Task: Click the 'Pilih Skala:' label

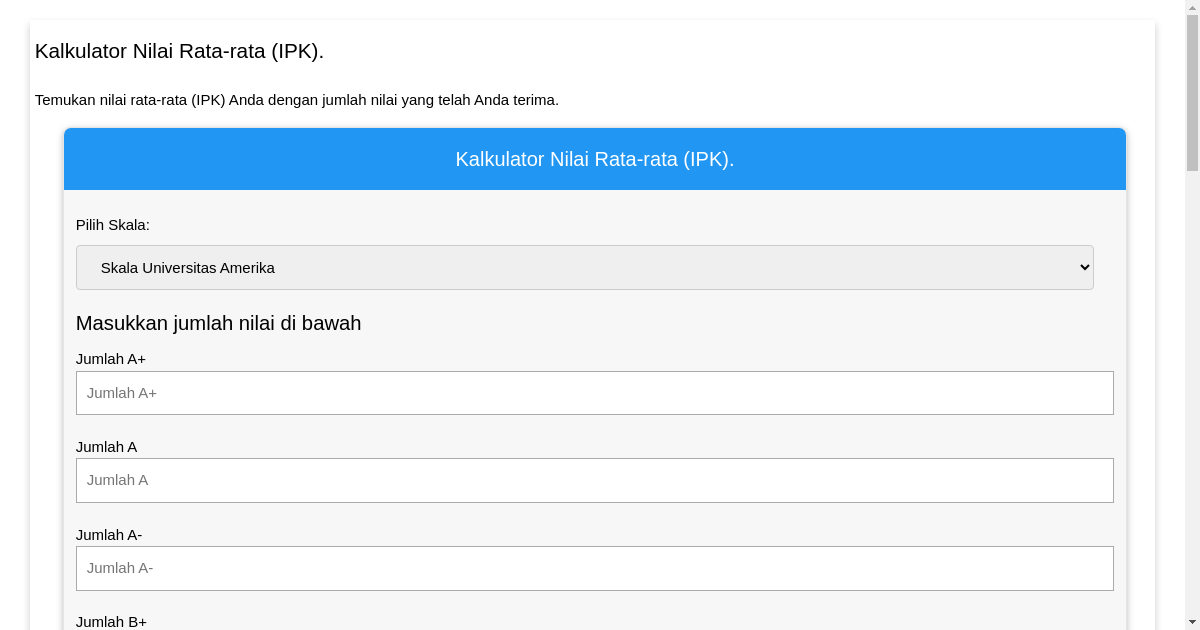Action: (x=113, y=225)
